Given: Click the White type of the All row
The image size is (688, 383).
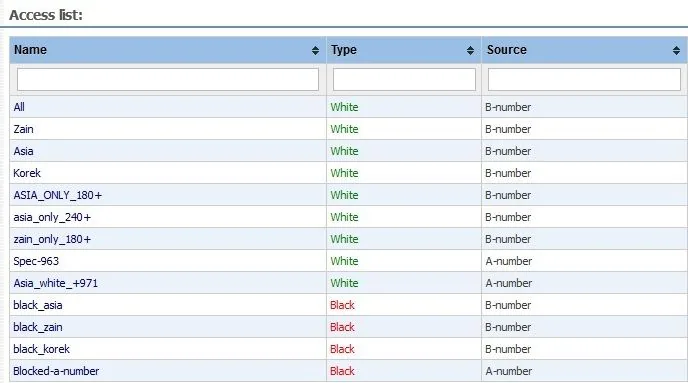Looking at the screenshot, I should (x=344, y=107).
